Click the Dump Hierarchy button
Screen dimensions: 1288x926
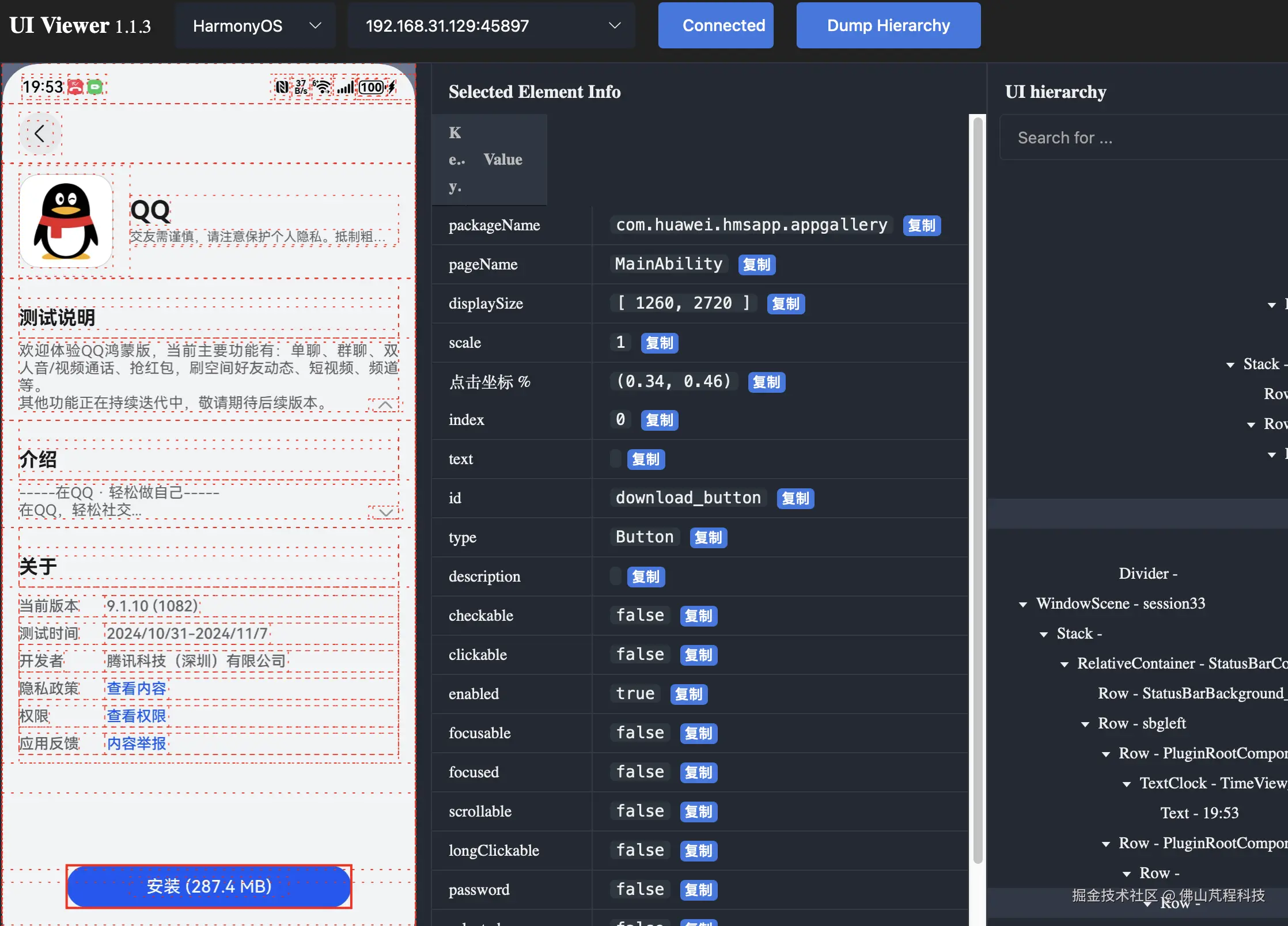tap(888, 25)
